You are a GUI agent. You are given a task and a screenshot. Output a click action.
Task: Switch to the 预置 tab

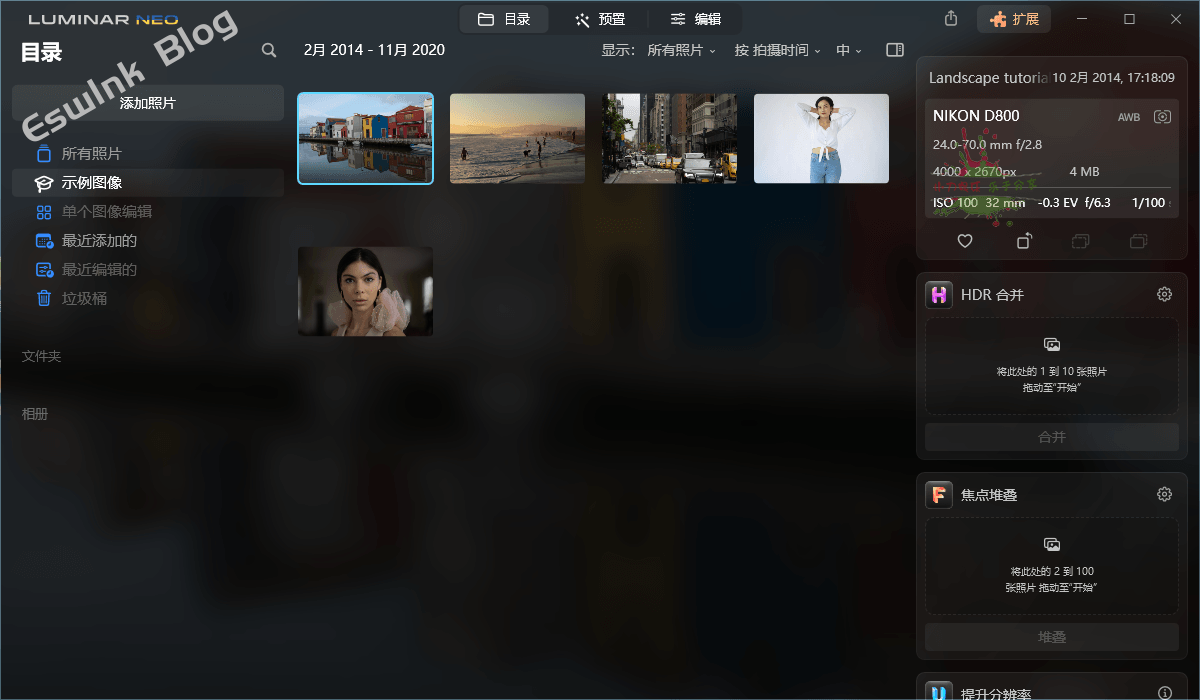(600, 19)
